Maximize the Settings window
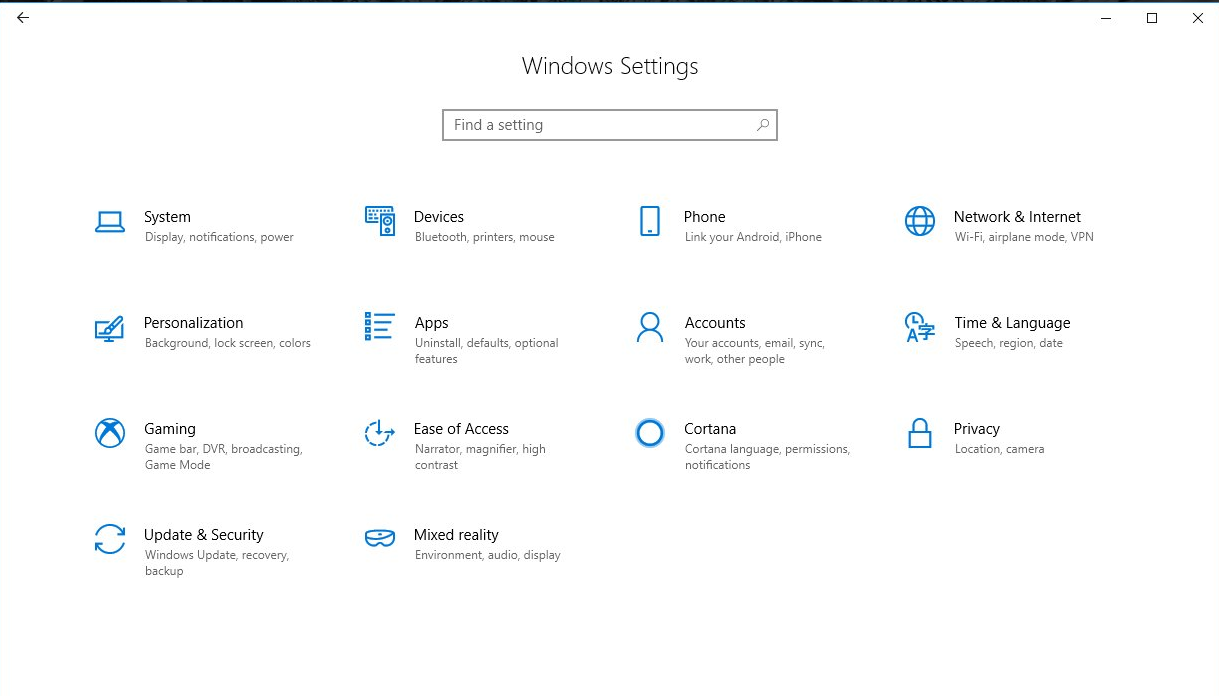 (1152, 18)
